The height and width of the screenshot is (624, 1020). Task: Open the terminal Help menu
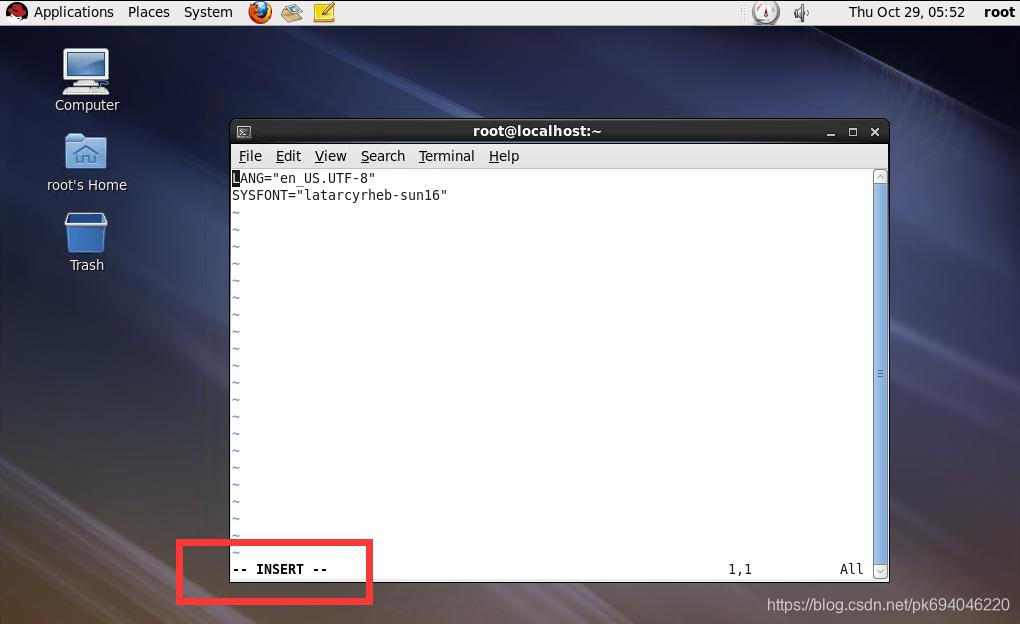503,156
